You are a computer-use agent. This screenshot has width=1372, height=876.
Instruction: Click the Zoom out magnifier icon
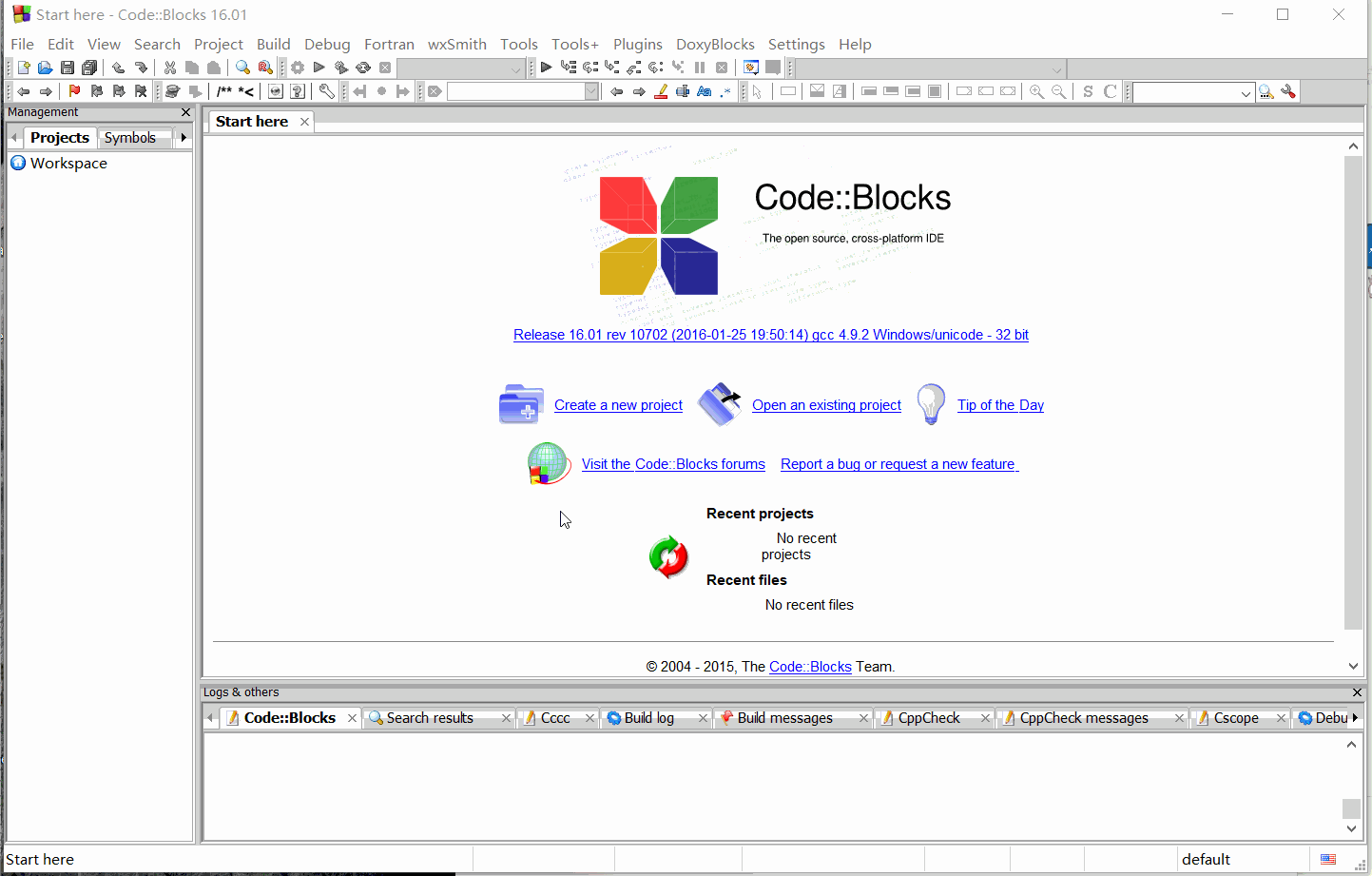point(1058,91)
